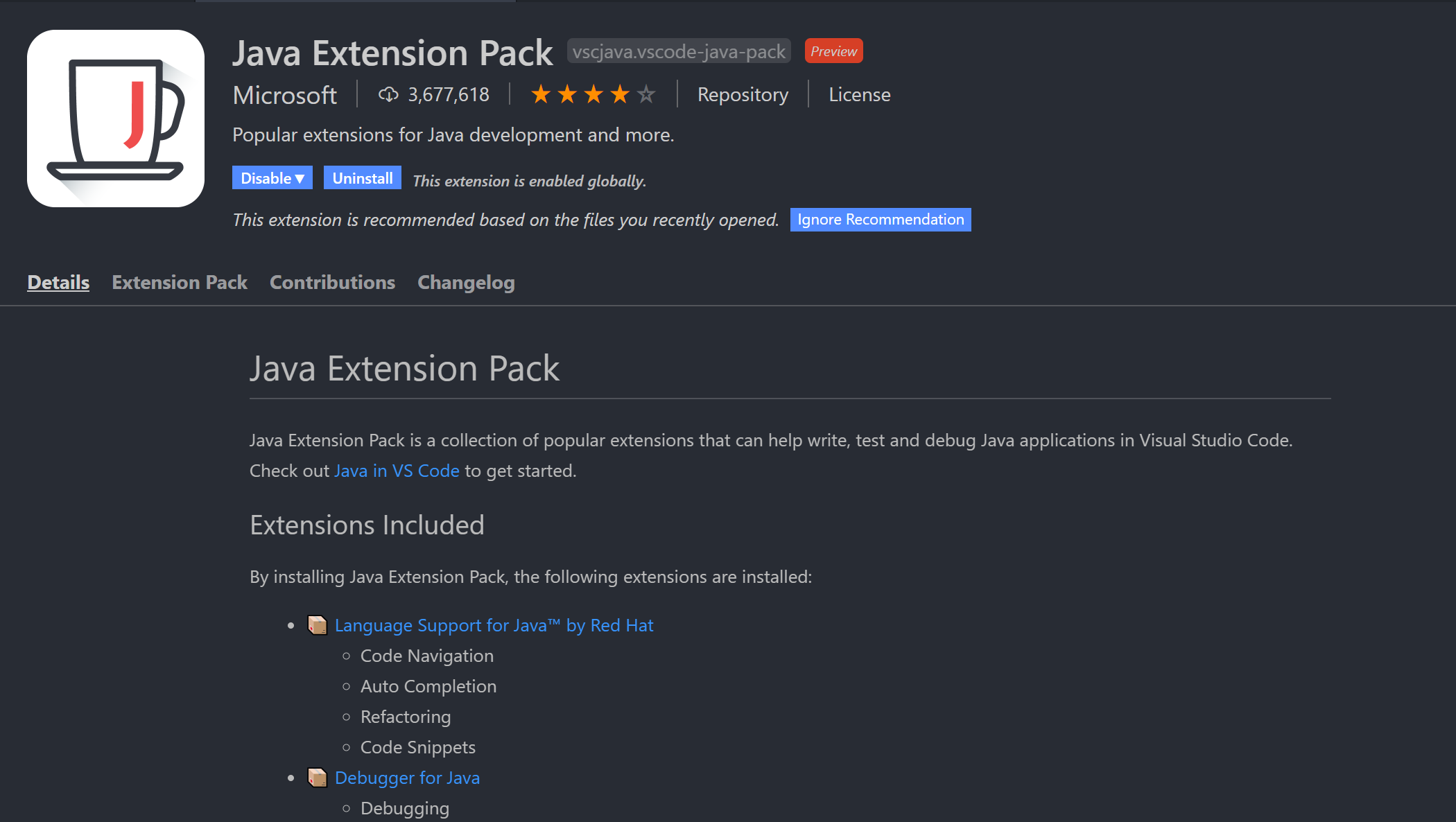Uninstall the Java Extension Pack
The image size is (1456, 822).
tap(362, 177)
